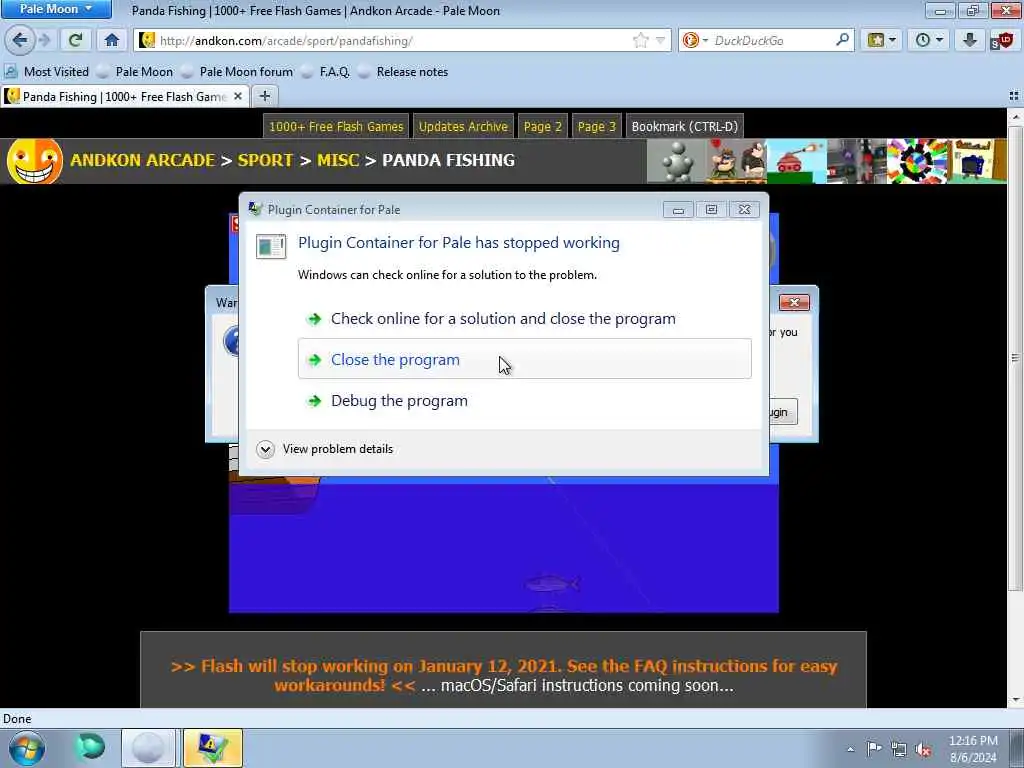1024x768 pixels.
Task: Open the bookmarks menu toolbar button
Action: coord(882,40)
